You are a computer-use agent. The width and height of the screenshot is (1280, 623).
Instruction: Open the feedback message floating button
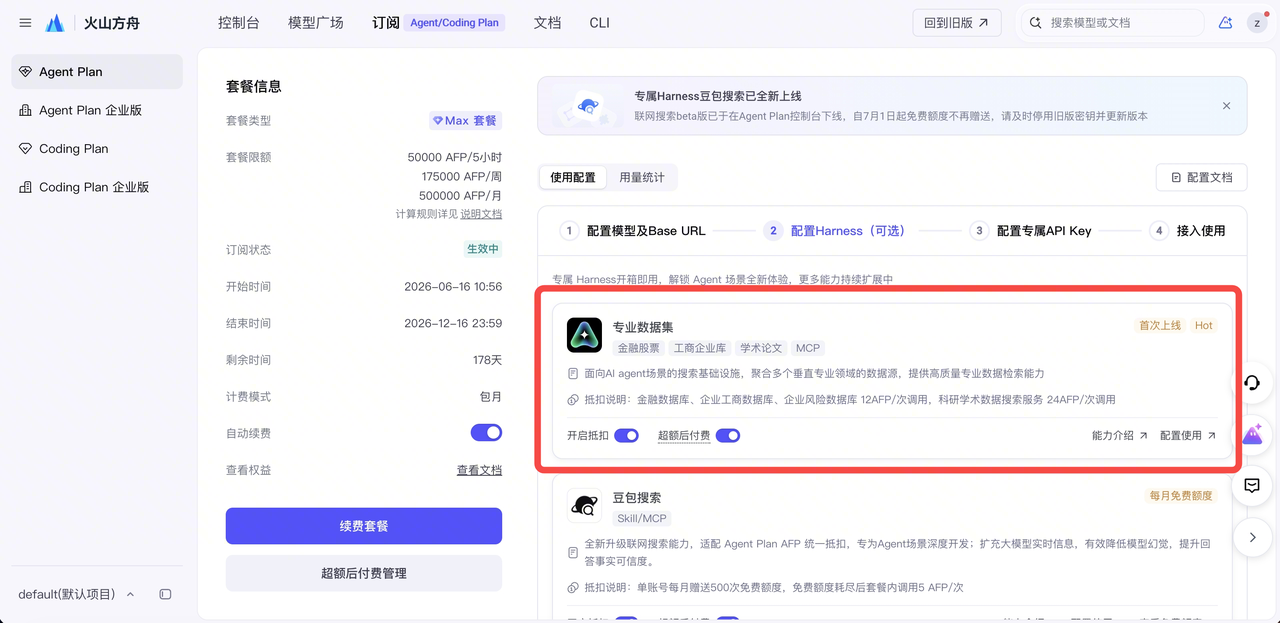coord(1252,486)
